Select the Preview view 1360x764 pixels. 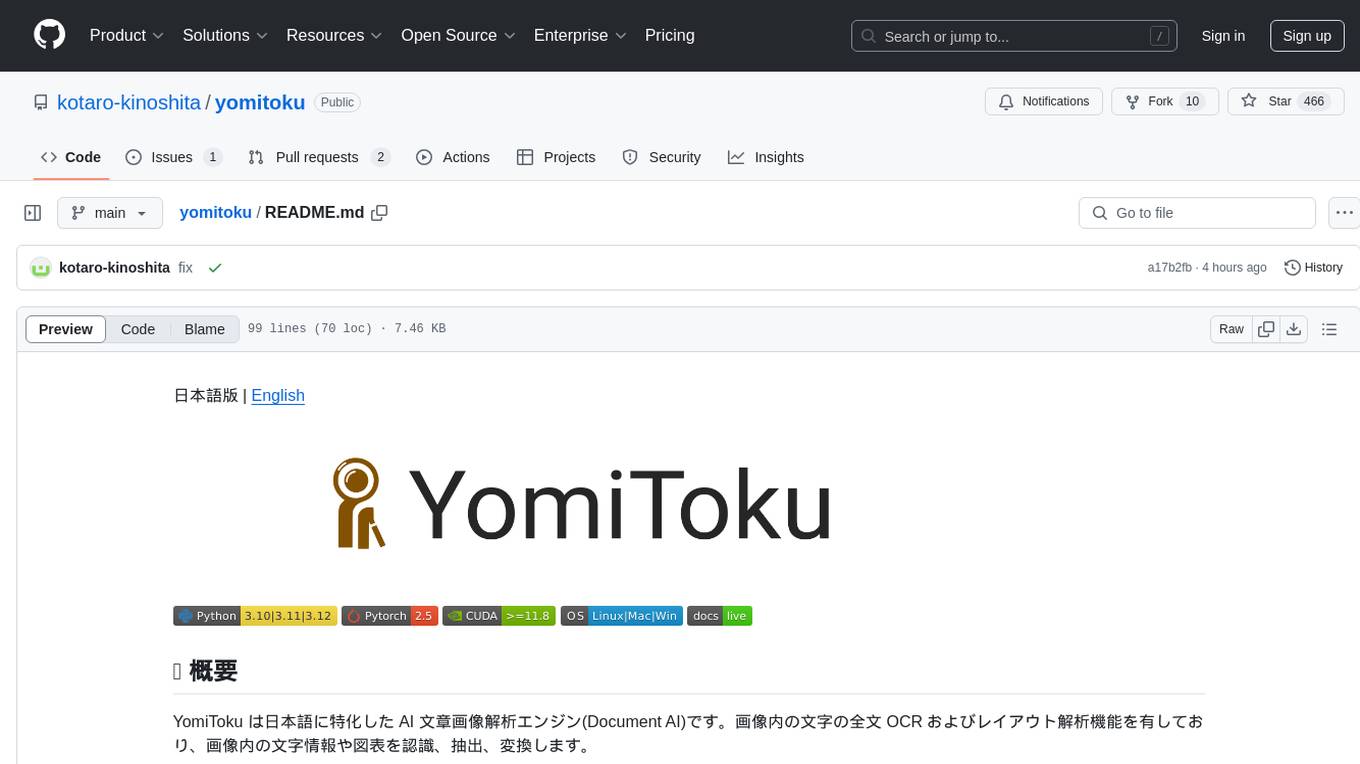[x=66, y=329]
